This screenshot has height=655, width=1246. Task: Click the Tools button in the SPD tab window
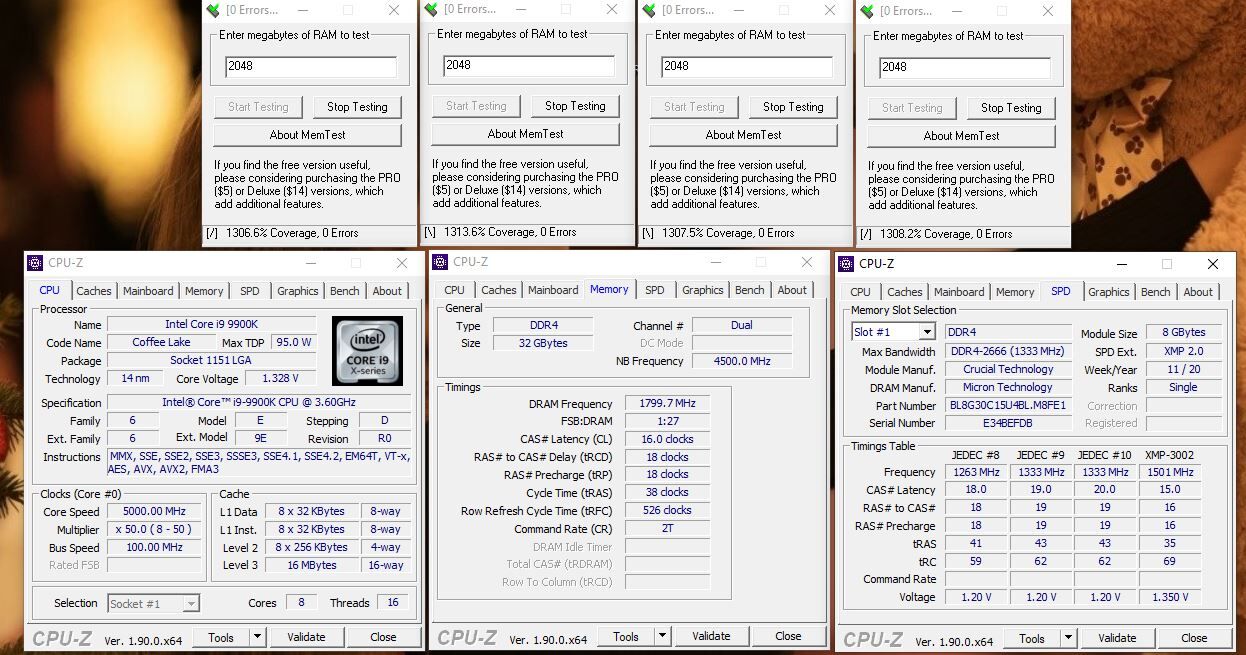1032,638
